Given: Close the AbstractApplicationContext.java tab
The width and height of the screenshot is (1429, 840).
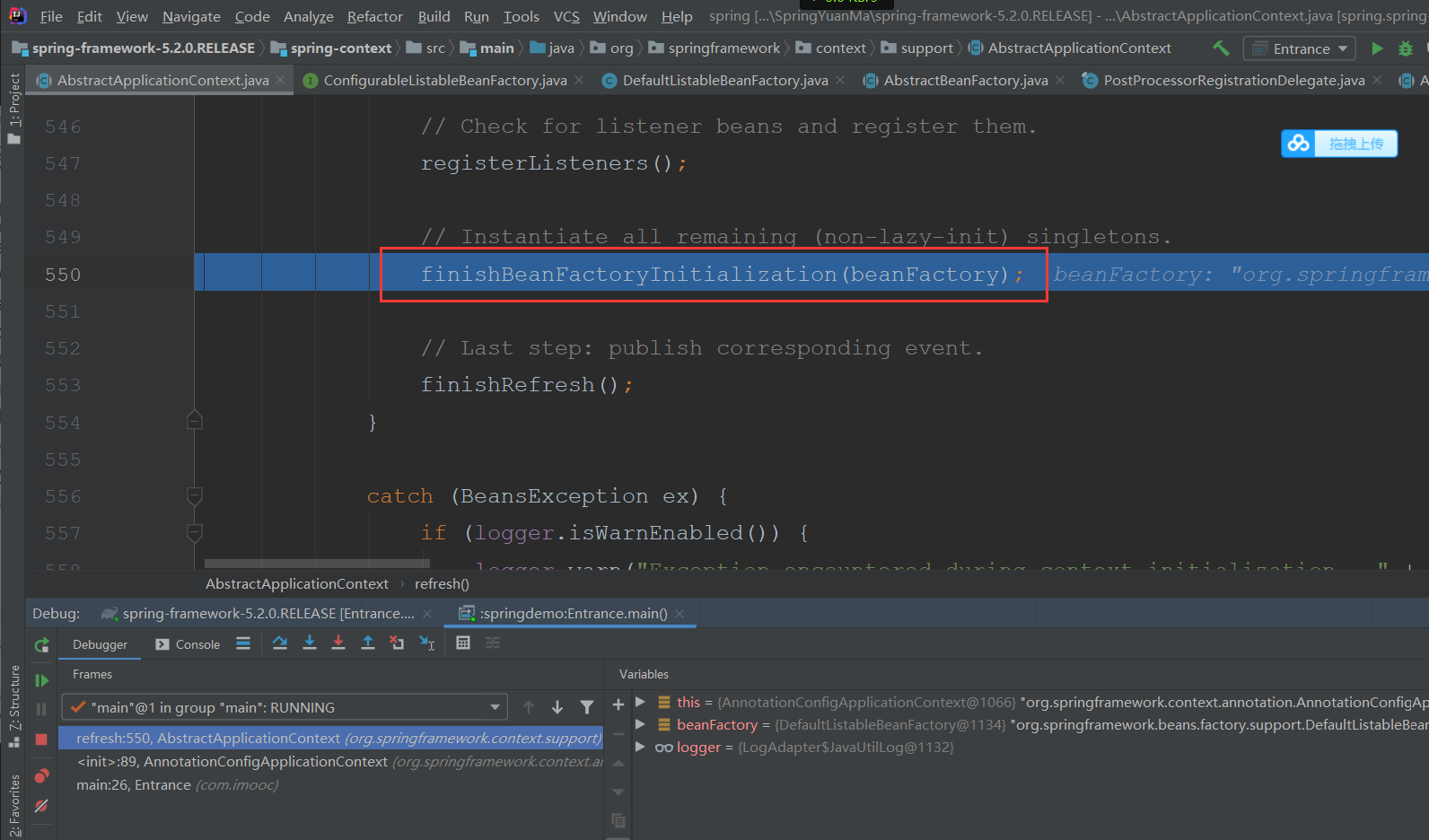Looking at the screenshot, I should [281, 80].
